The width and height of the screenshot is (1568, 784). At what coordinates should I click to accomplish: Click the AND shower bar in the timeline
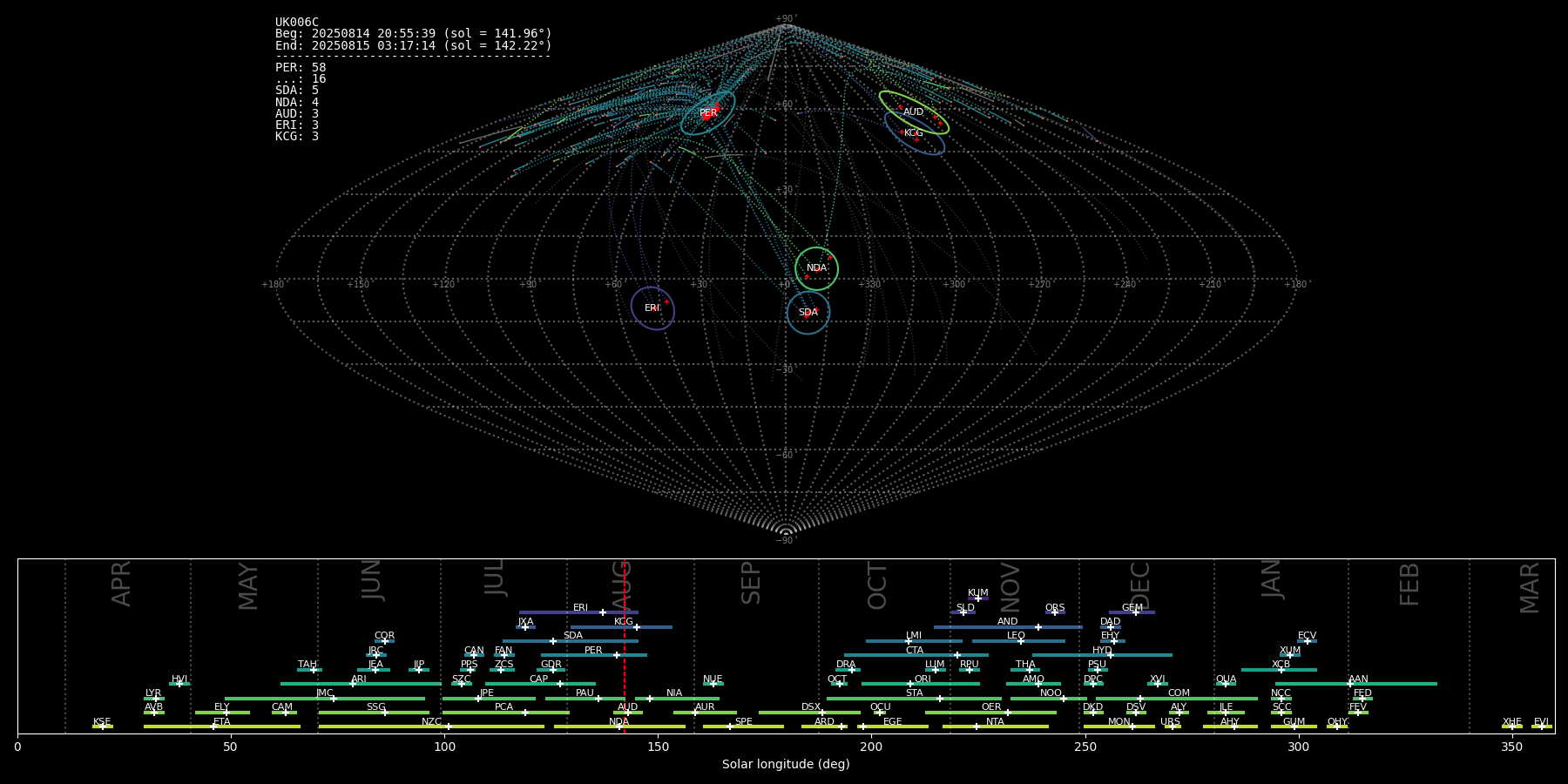[1008, 627]
